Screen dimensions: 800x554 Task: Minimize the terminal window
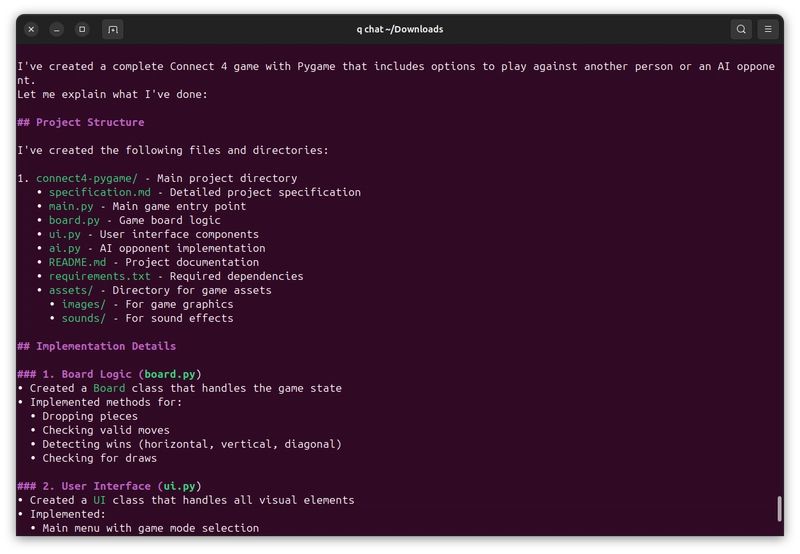tap(57, 30)
